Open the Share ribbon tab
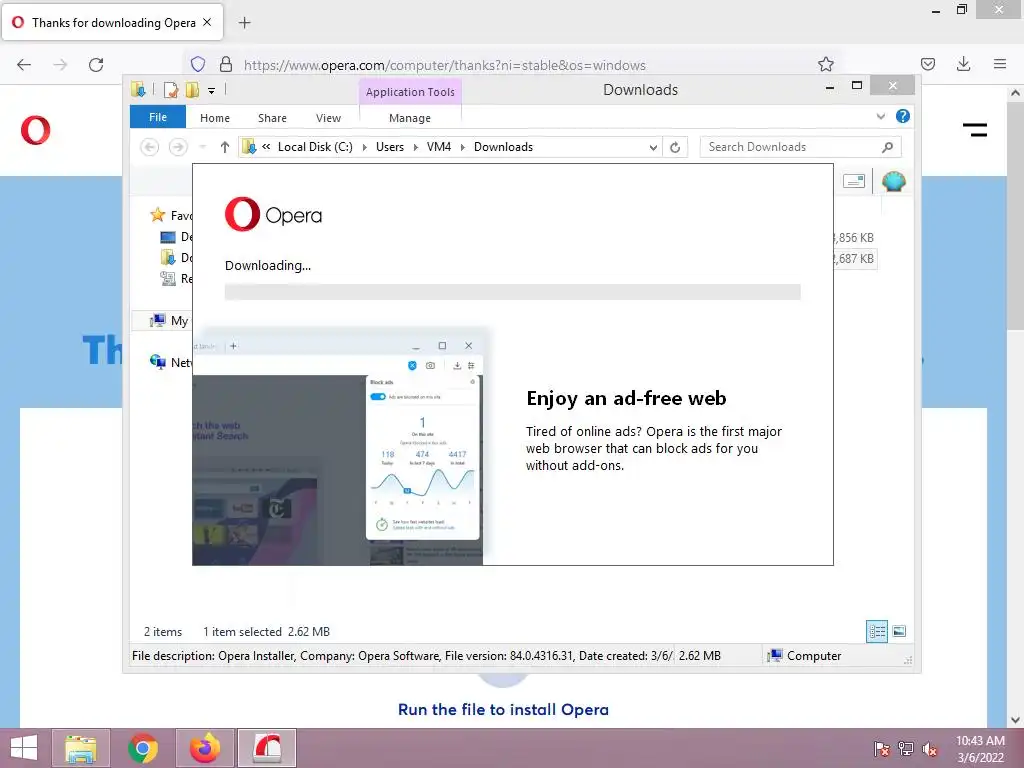 click(x=272, y=118)
